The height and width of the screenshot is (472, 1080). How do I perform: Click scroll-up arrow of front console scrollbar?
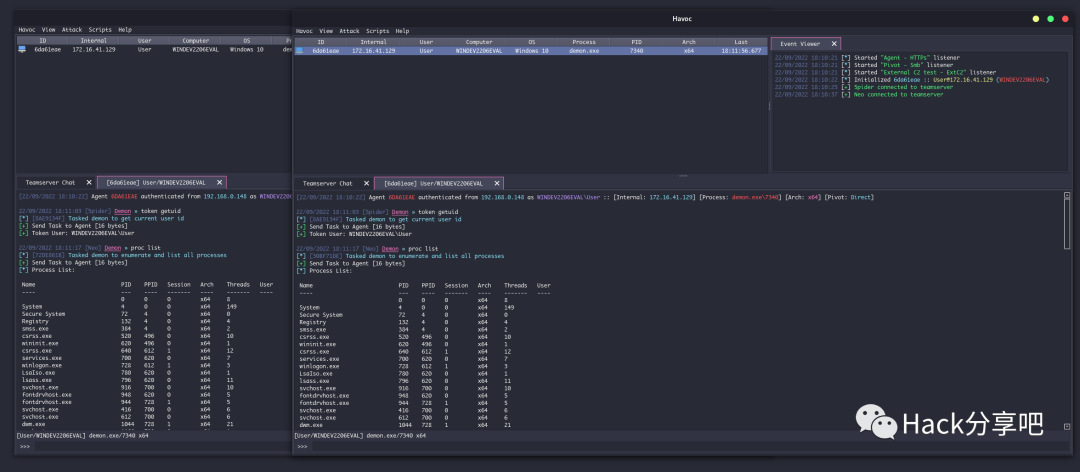click(x=1067, y=195)
